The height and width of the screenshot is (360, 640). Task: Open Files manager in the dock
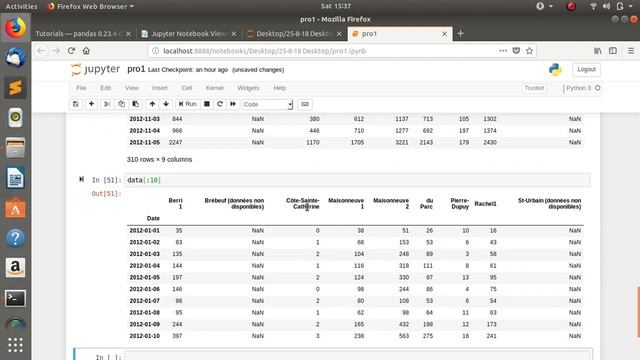coord(16,147)
